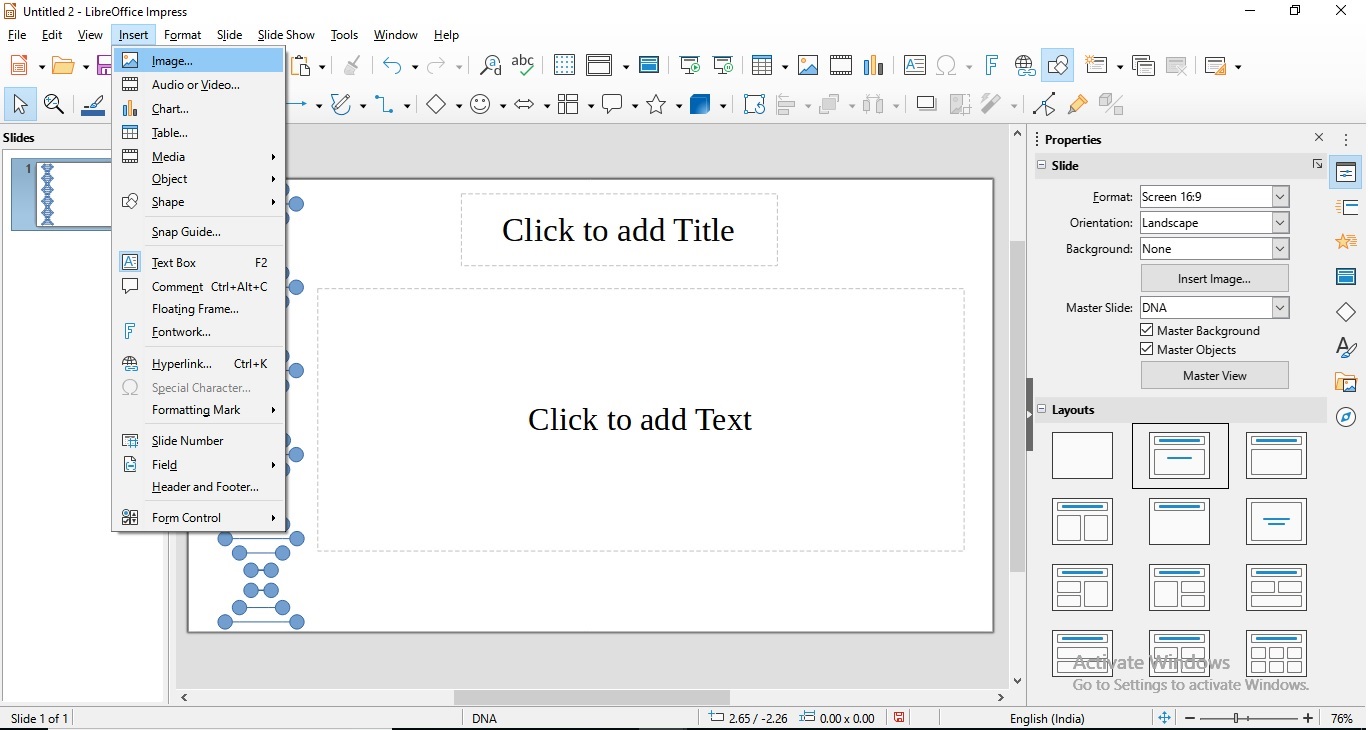Open the Master Slides sidebar panel
1368x730 pixels.
pyautogui.click(x=1345, y=277)
